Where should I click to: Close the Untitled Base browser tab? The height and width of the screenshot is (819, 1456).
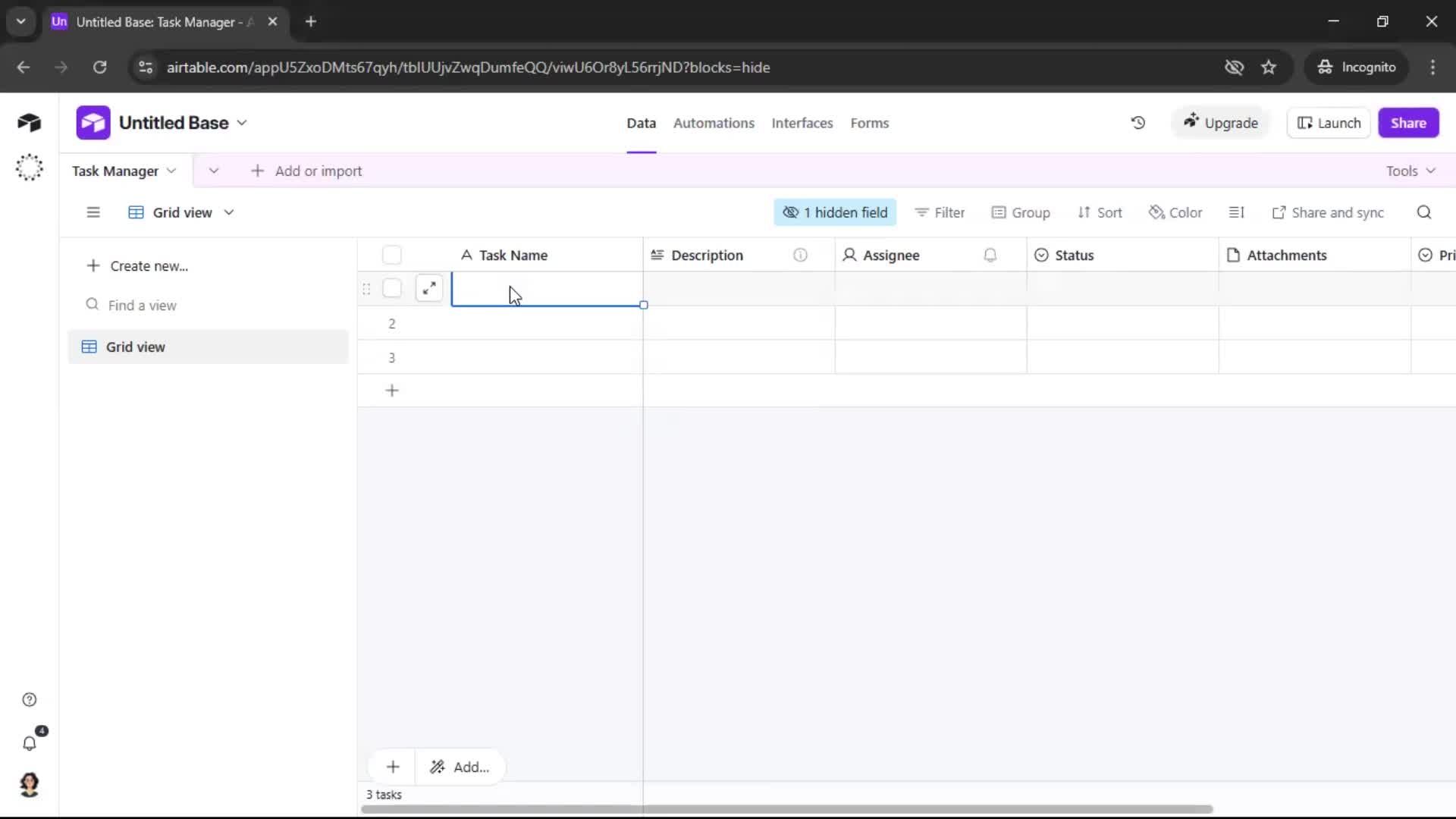[x=273, y=21]
